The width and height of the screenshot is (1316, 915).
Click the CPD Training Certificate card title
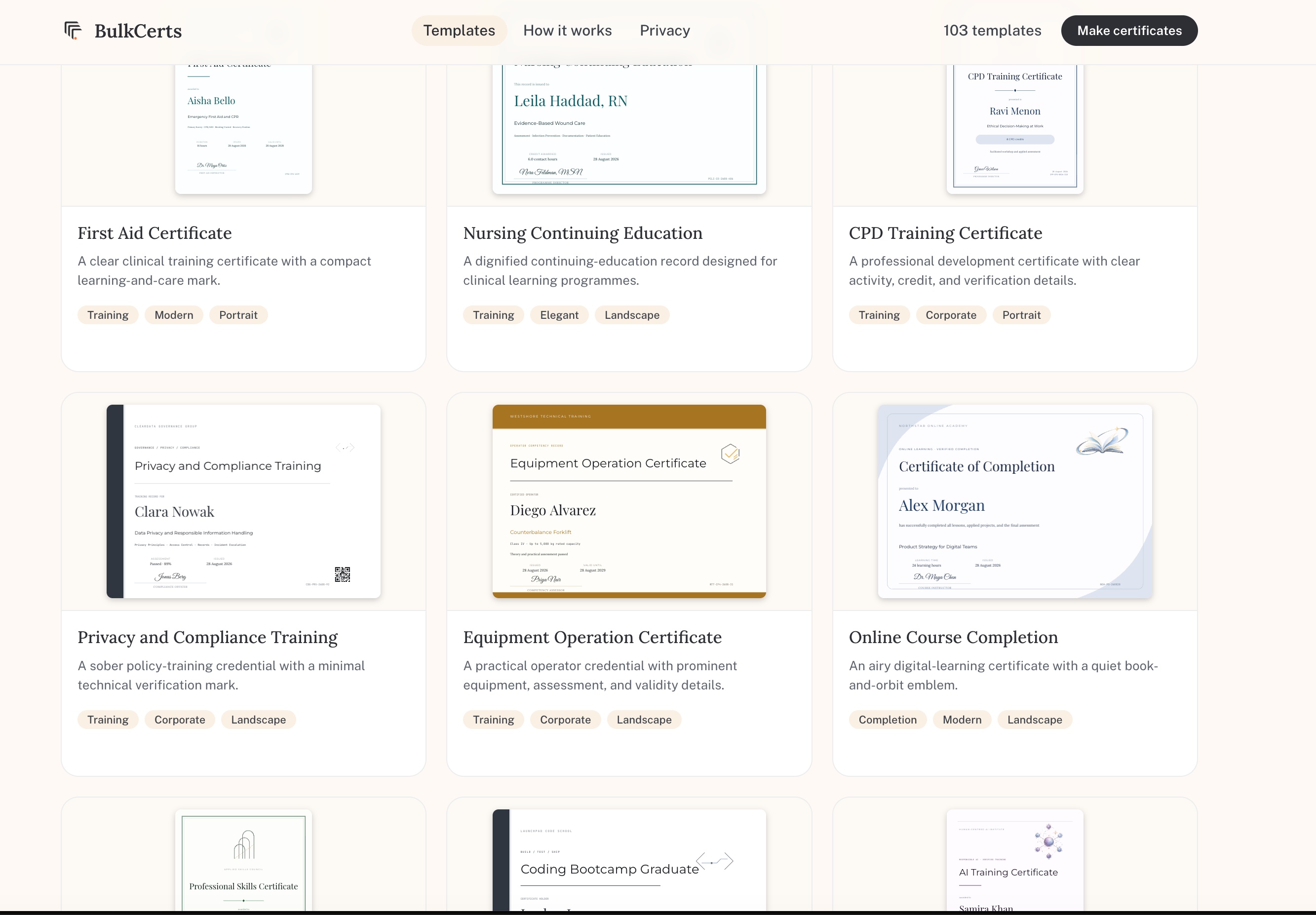tap(946, 233)
